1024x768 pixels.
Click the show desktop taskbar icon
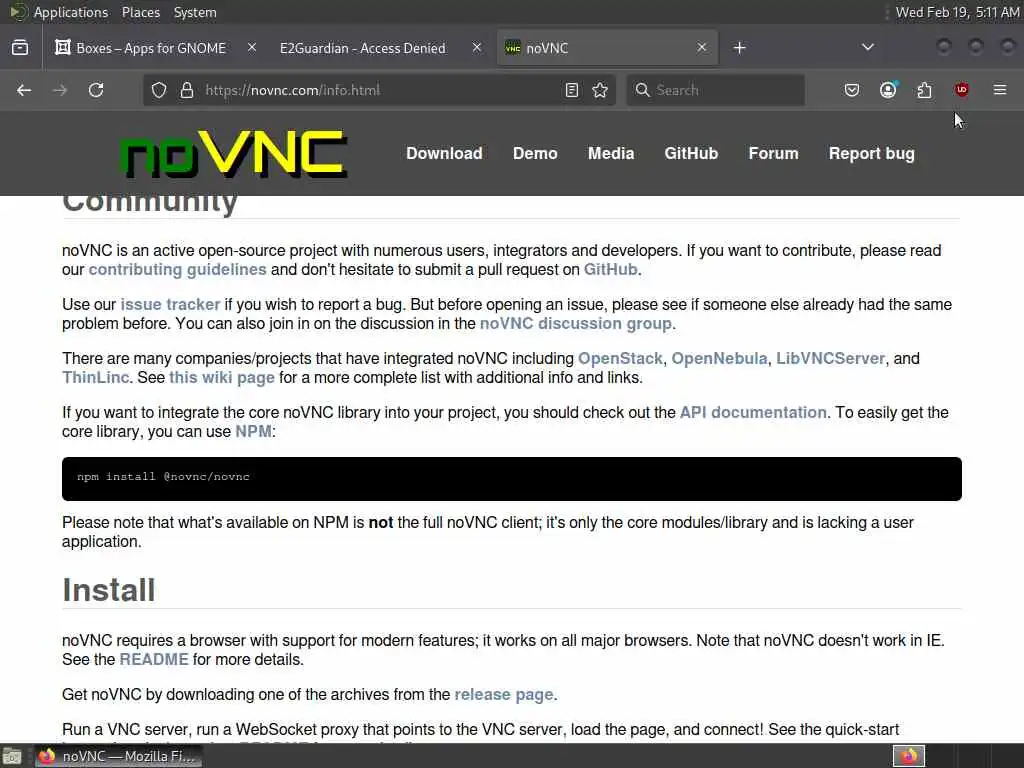pos(12,757)
